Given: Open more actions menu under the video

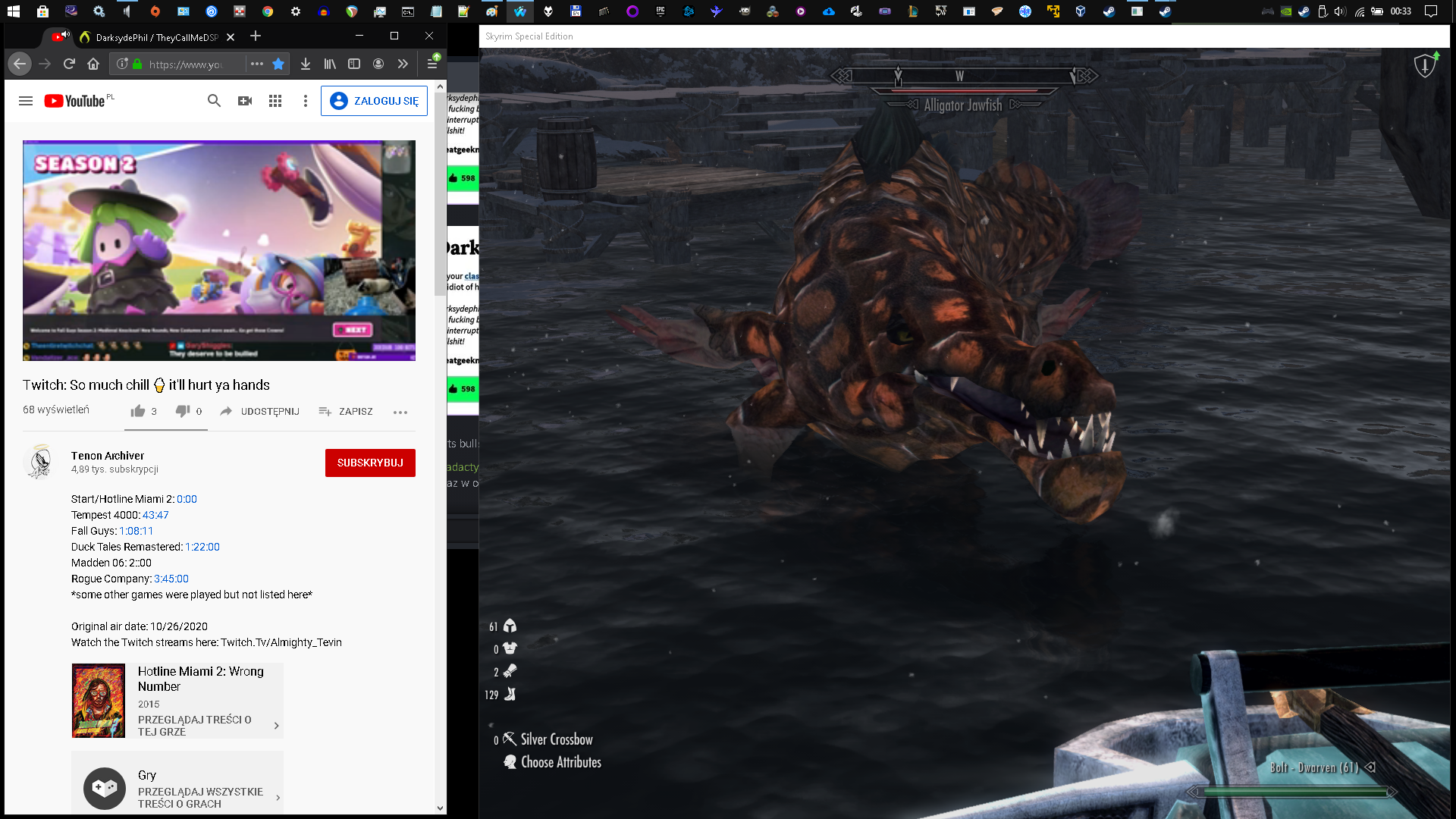Looking at the screenshot, I should 400,412.
